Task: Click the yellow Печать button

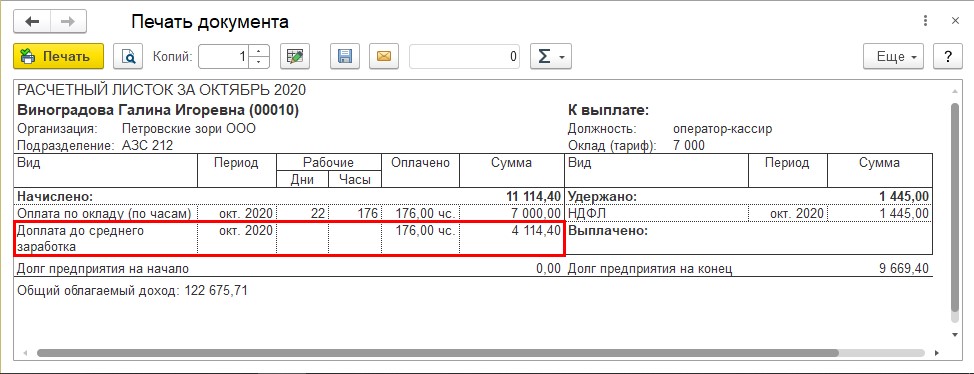Action: [58, 57]
